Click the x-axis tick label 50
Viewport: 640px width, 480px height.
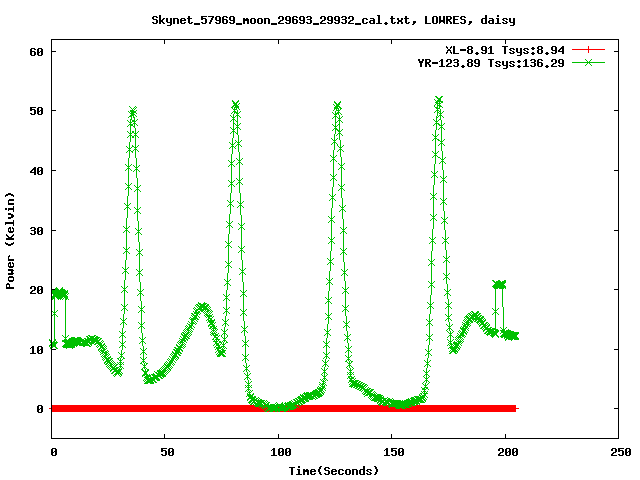click(x=167, y=452)
